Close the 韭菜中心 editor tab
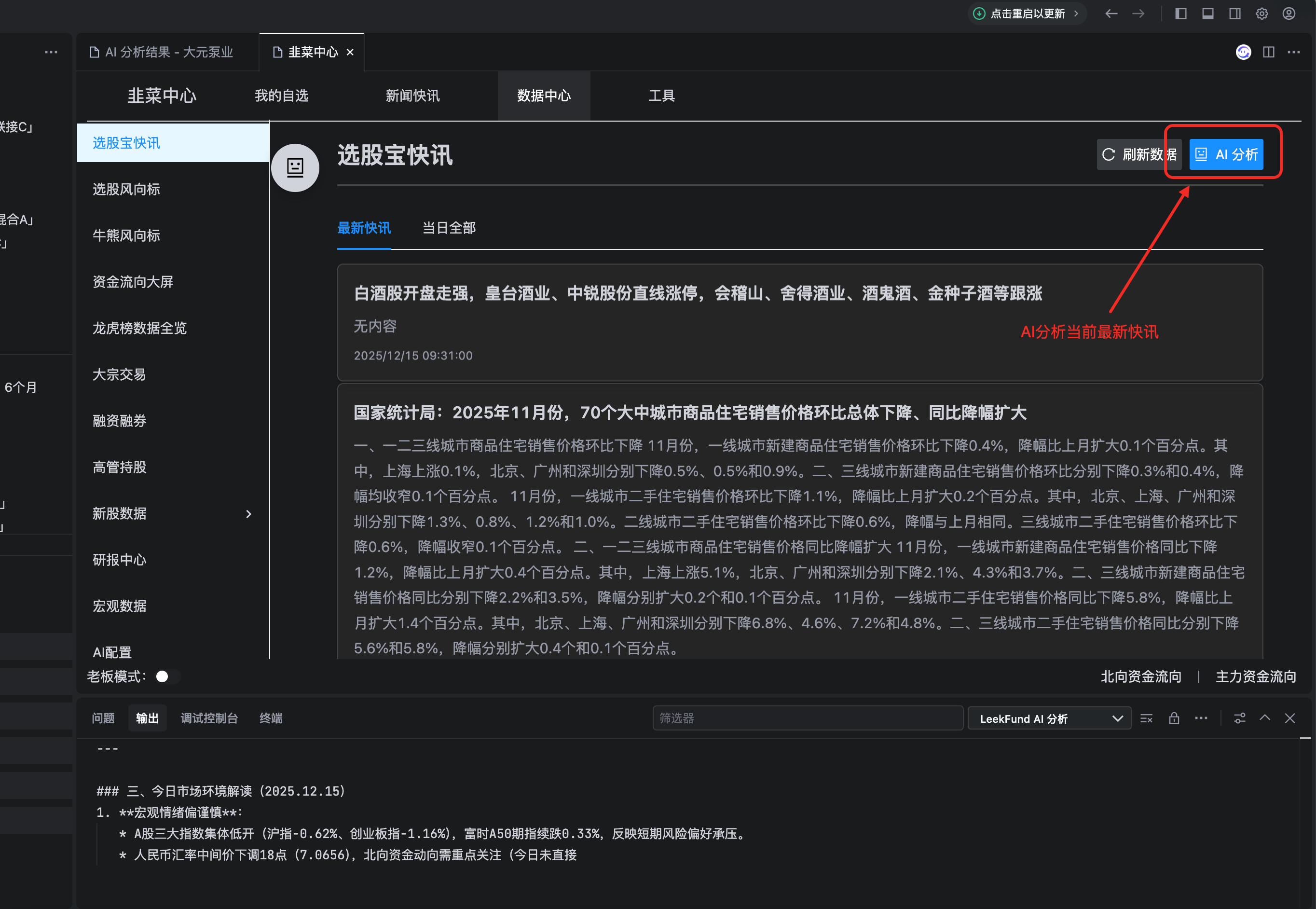Viewport: 1316px width, 909px height. pos(350,53)
